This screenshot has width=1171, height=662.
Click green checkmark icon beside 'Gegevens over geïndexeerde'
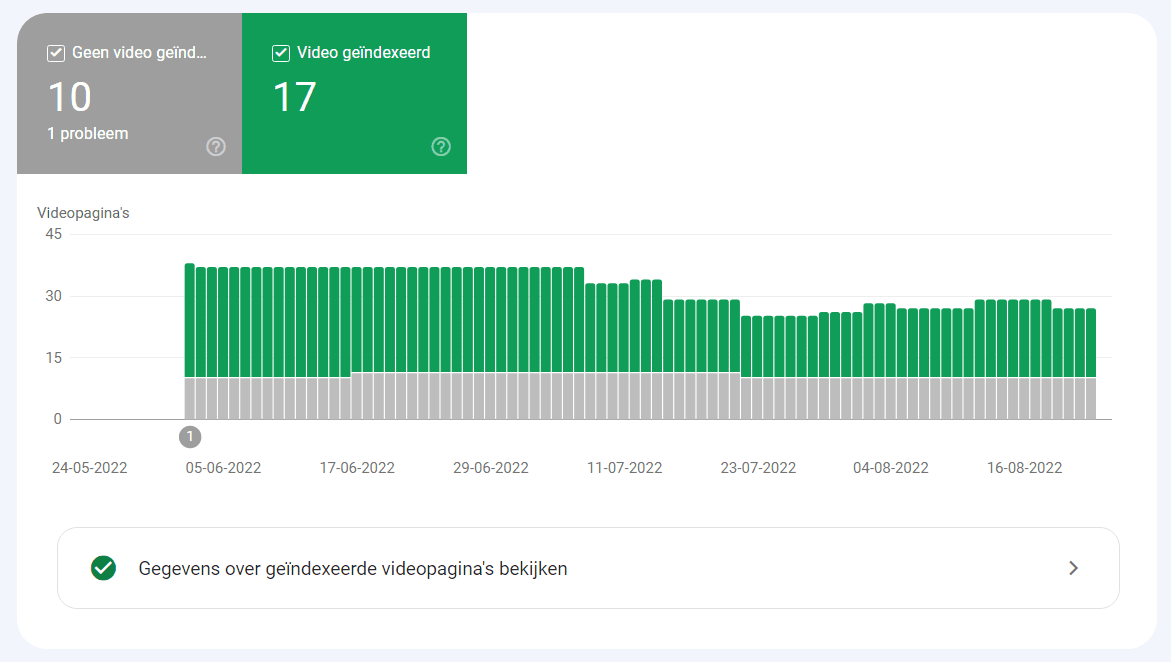tap(103, 568)
